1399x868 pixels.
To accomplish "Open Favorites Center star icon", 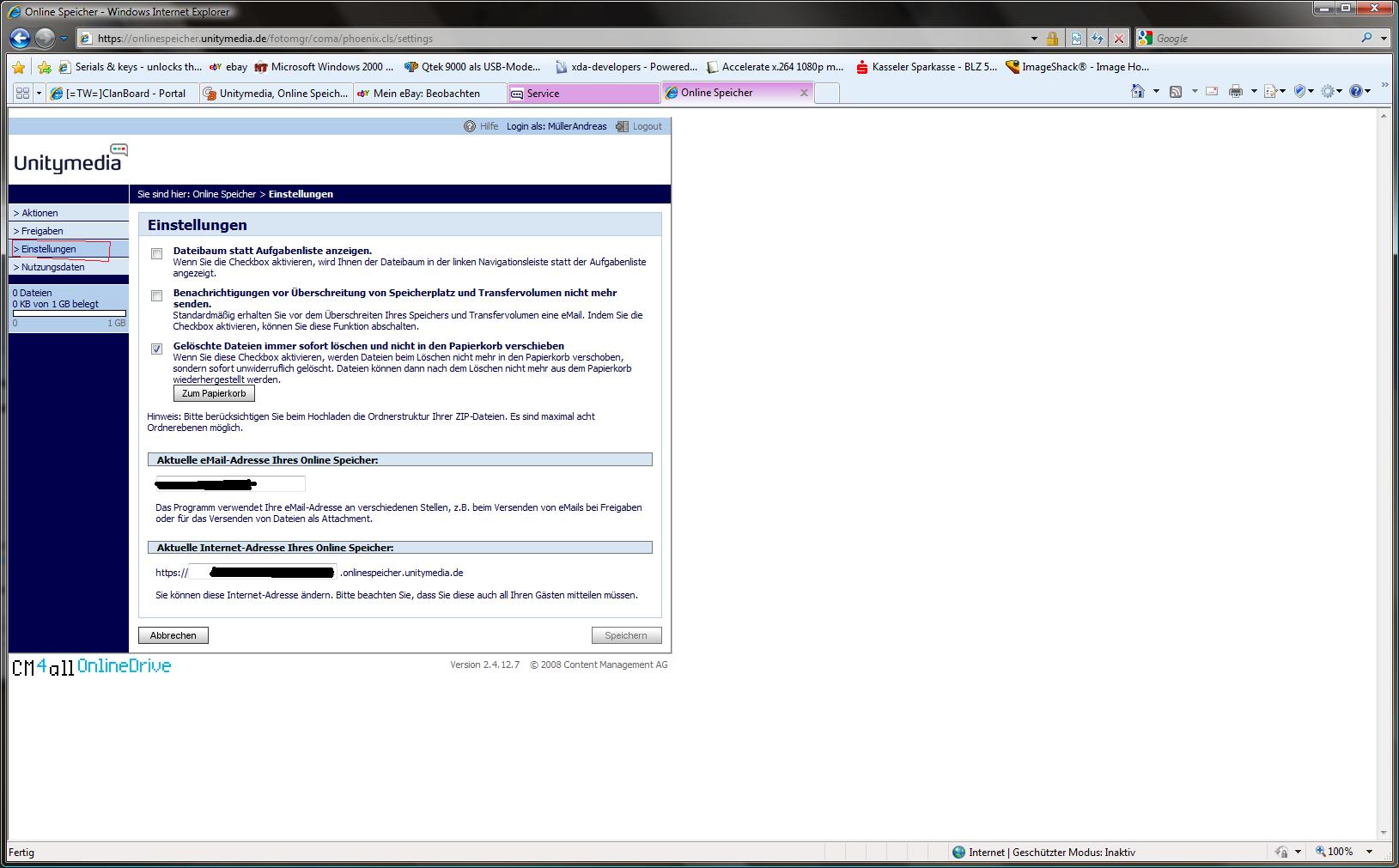I will 18,67.
